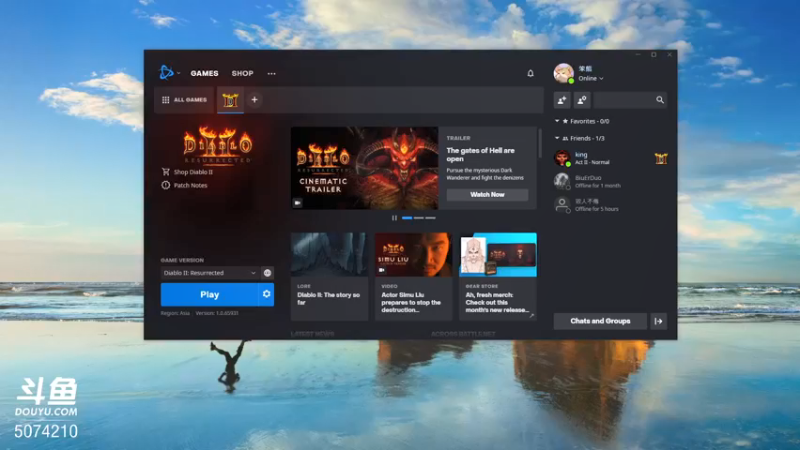The width and height of the screenshot is (800, 450).
Task: Click 'The gates of Hell are open' headline
Action: (x=480, y=155)
